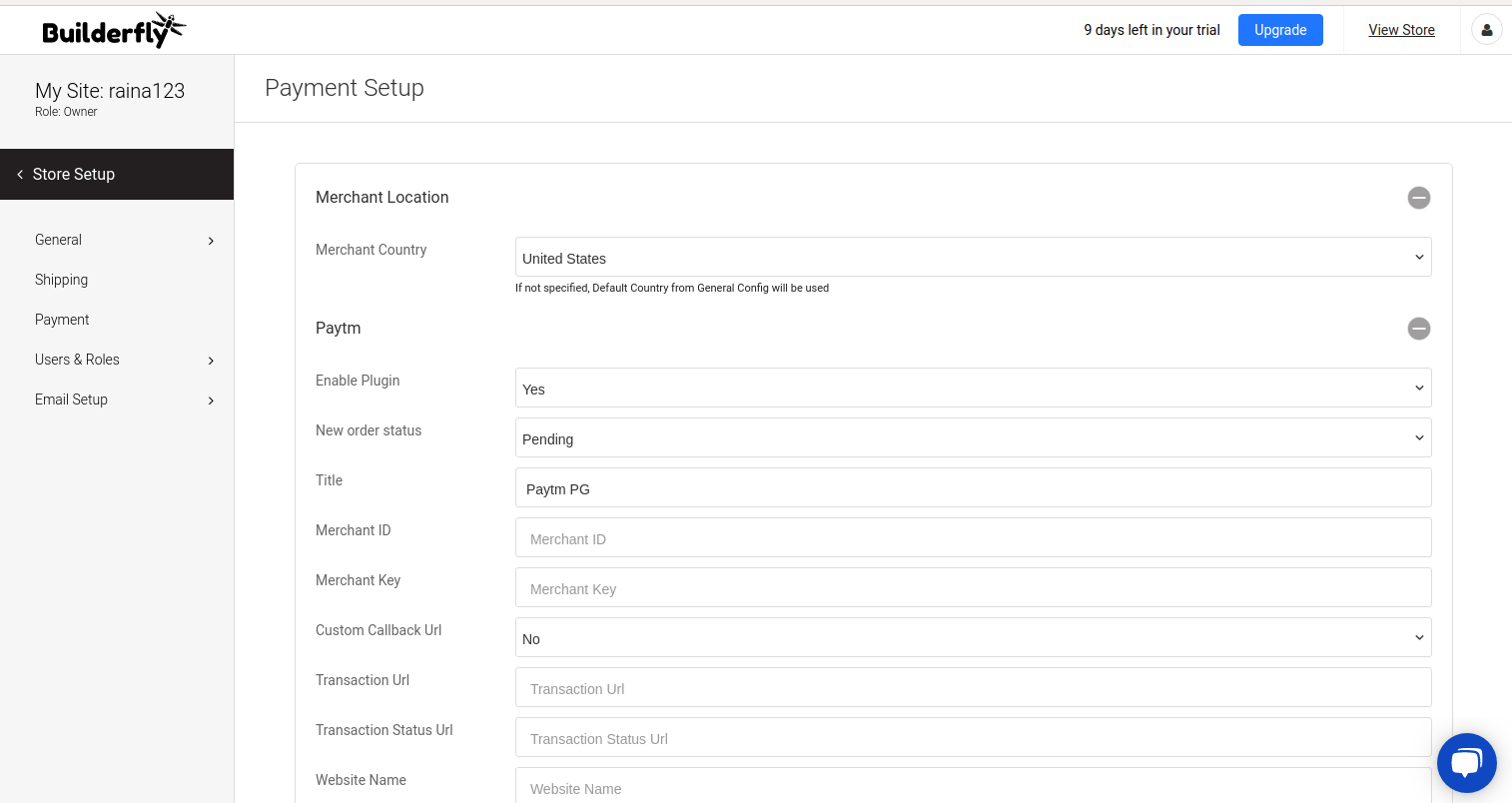Open the Enable Plugin dropdown
This screenshot has width=1512, height=803.
[x=973, y=389]
